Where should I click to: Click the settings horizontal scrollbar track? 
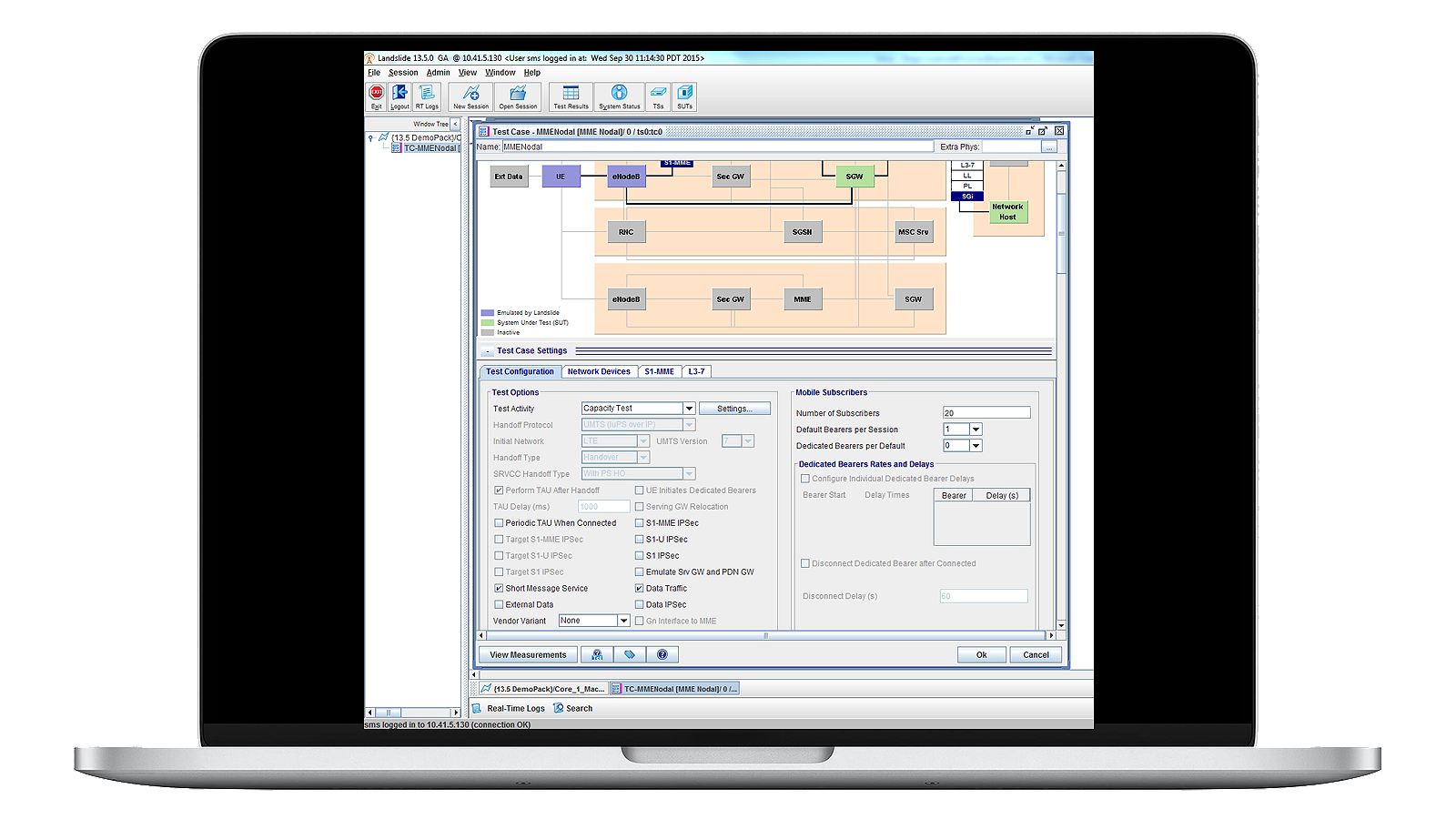point(765,636)
